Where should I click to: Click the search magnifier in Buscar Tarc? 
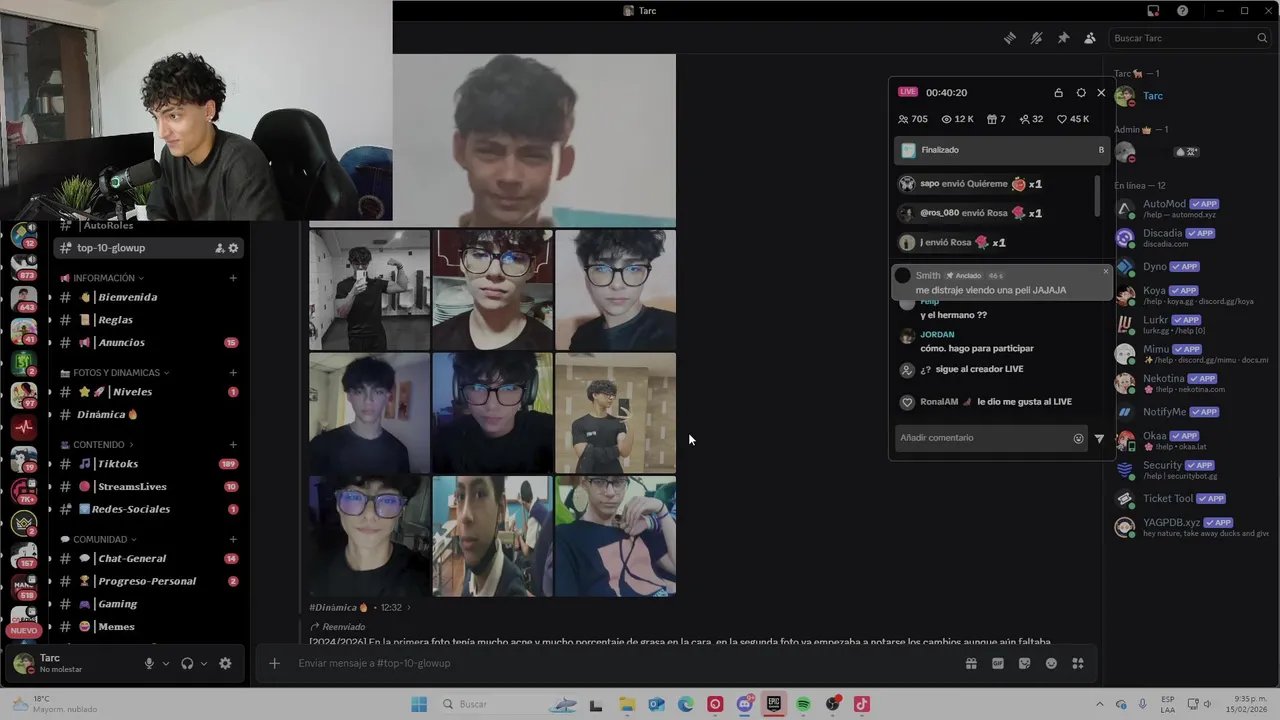pyautogui.click(x=1262, y=38)
